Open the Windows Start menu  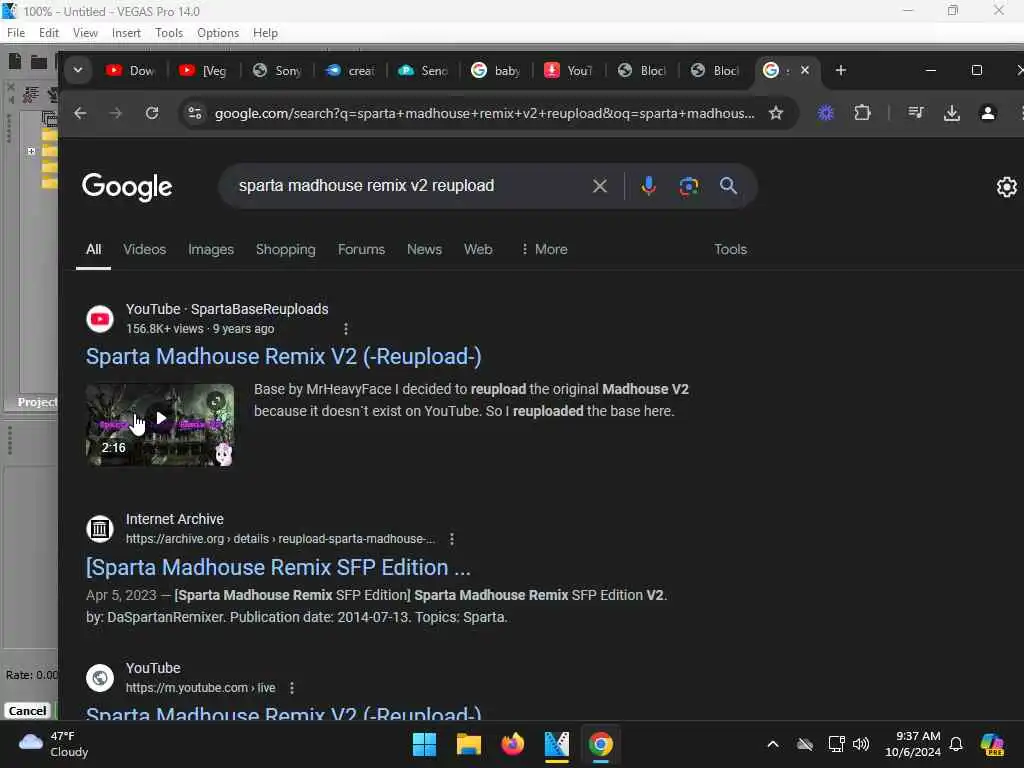click(424, 744)
